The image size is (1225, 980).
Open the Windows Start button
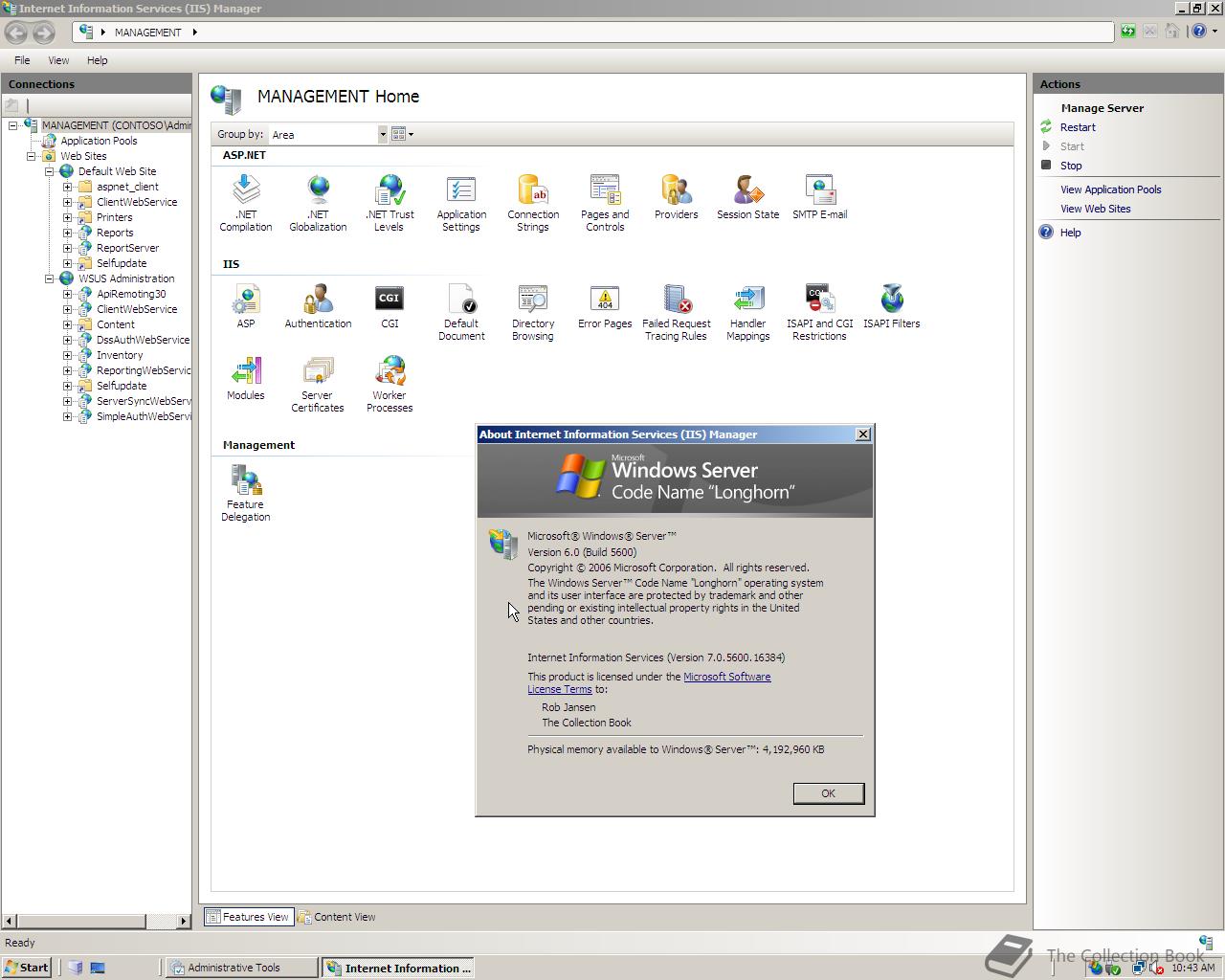[x=27, y=968]
